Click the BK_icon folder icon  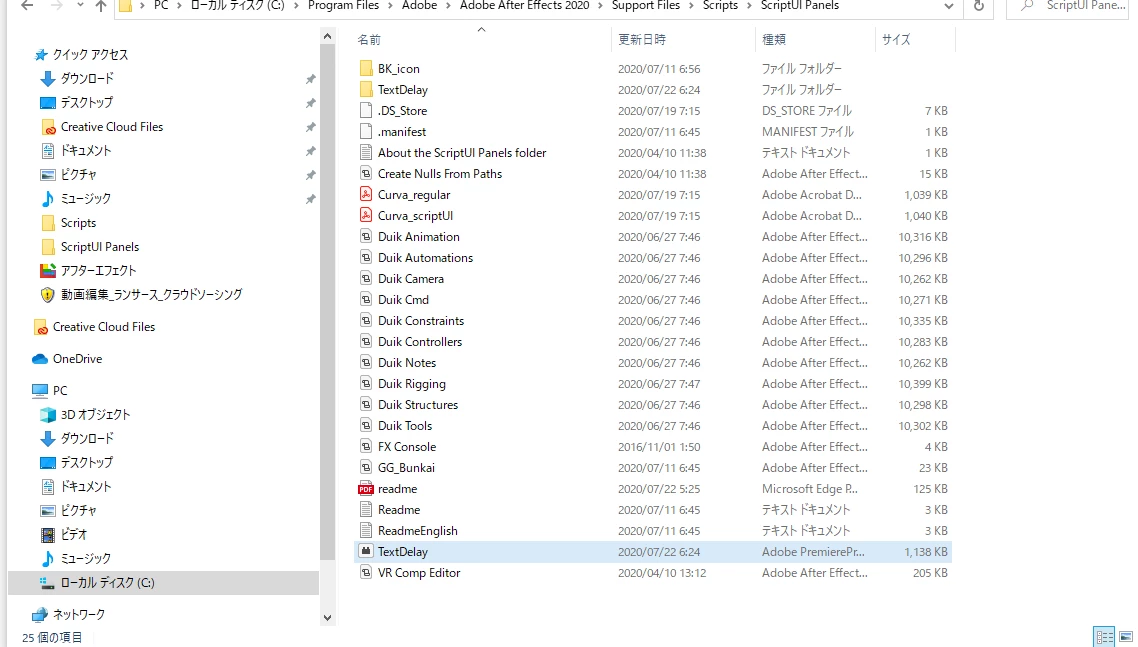(367, 69)
